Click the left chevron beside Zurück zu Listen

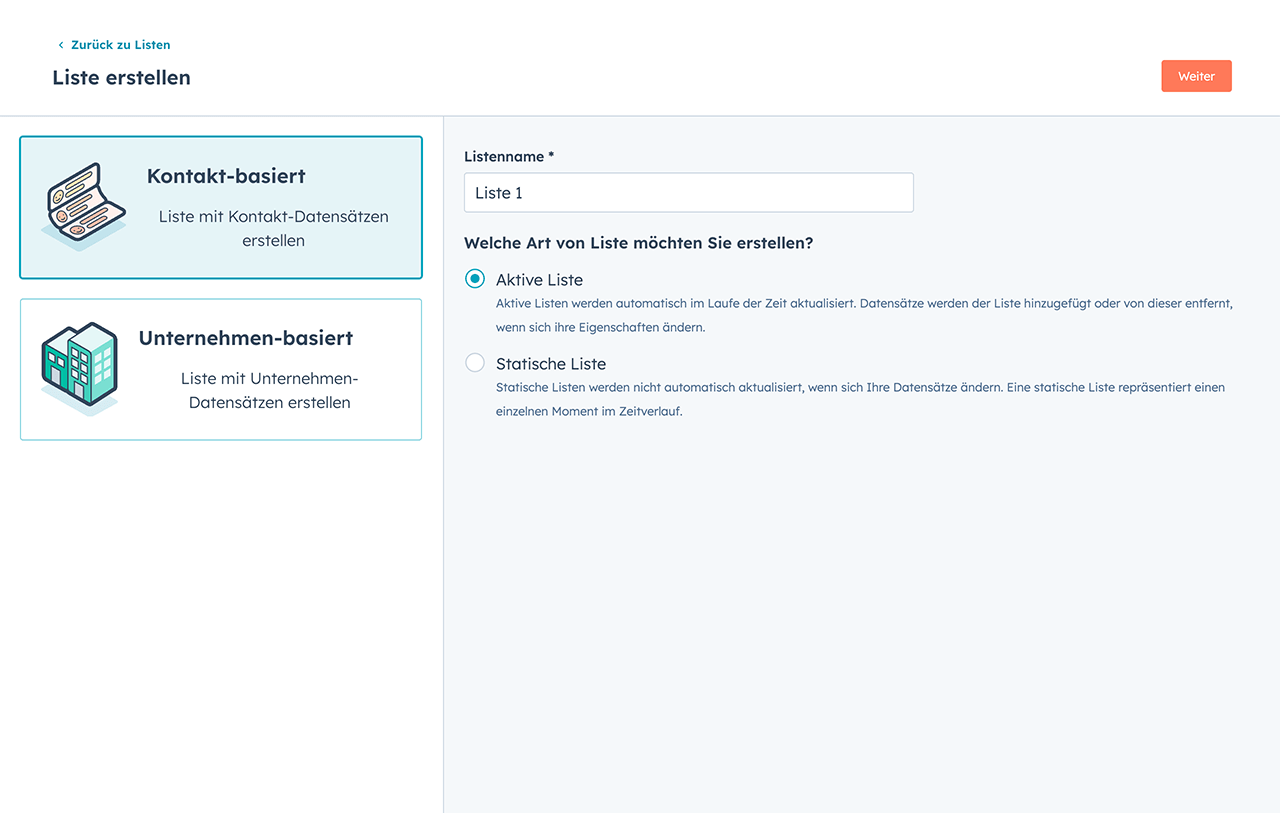62,44
